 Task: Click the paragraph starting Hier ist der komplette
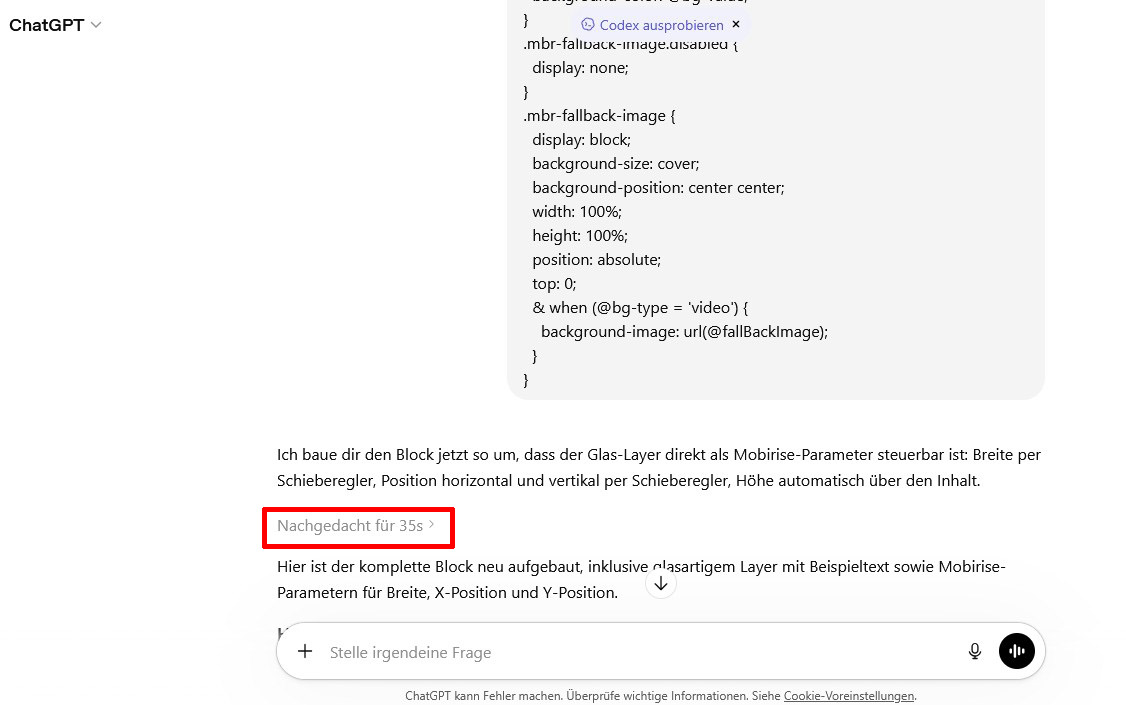coord(641,579)
